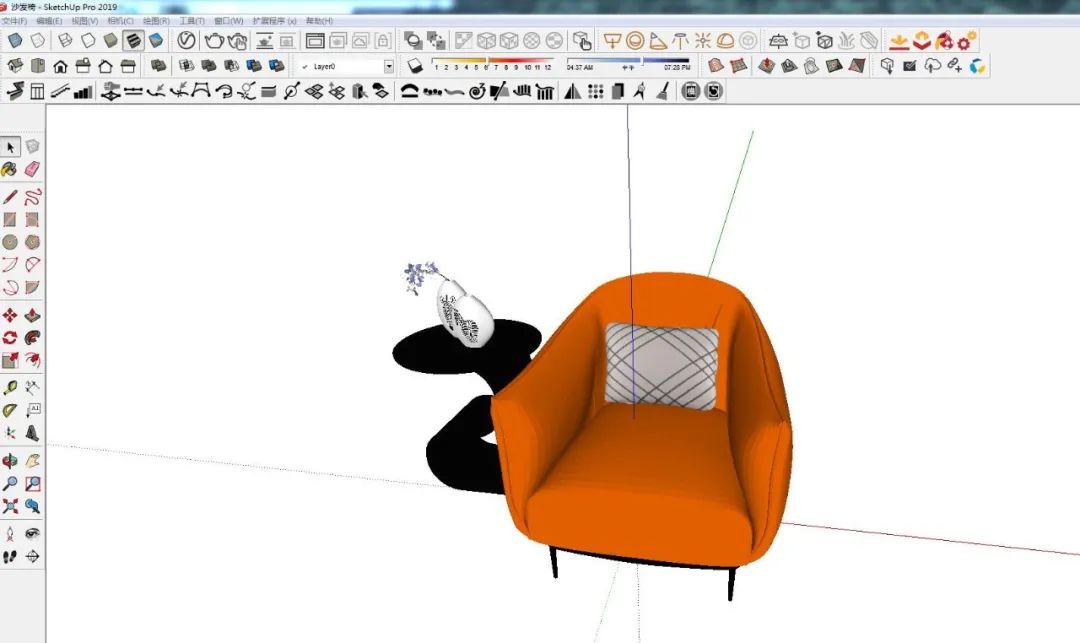Pick the Paint Bucket tool

11,169
